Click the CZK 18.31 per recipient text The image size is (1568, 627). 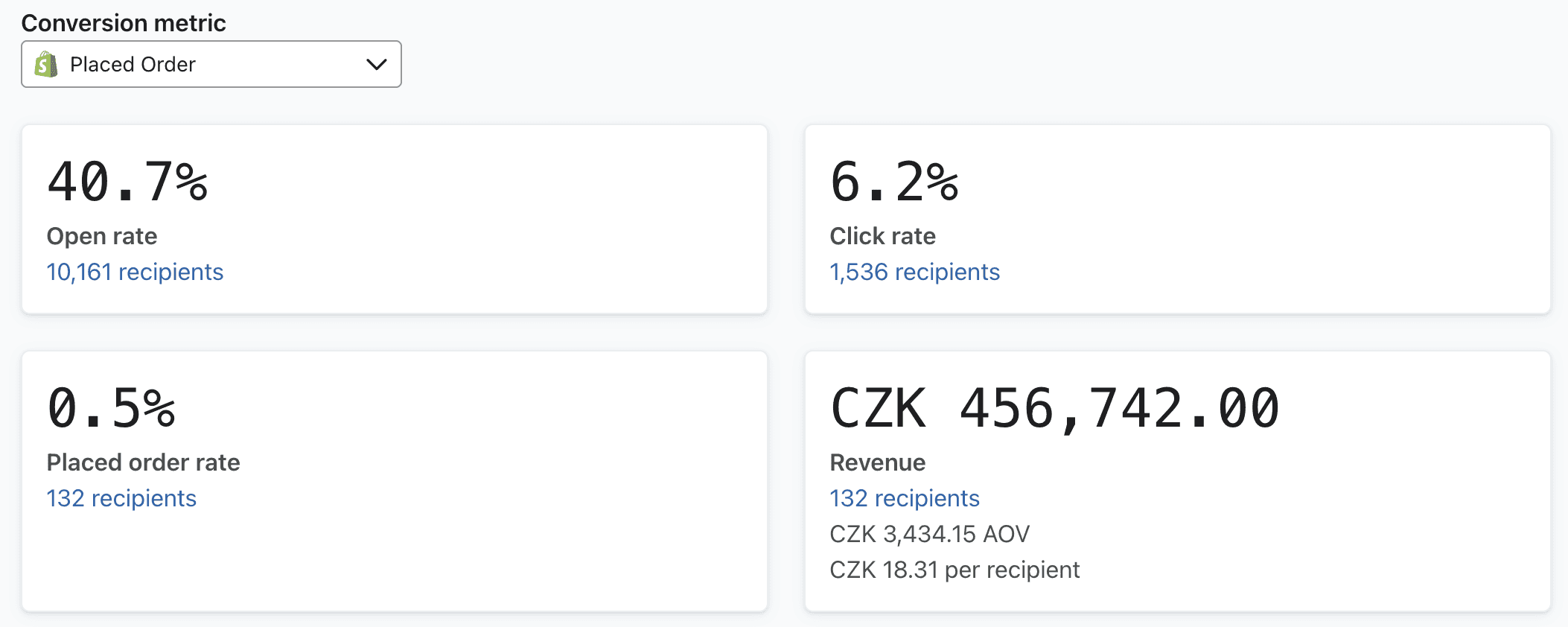pyautogui.click(x=954, y=570)
